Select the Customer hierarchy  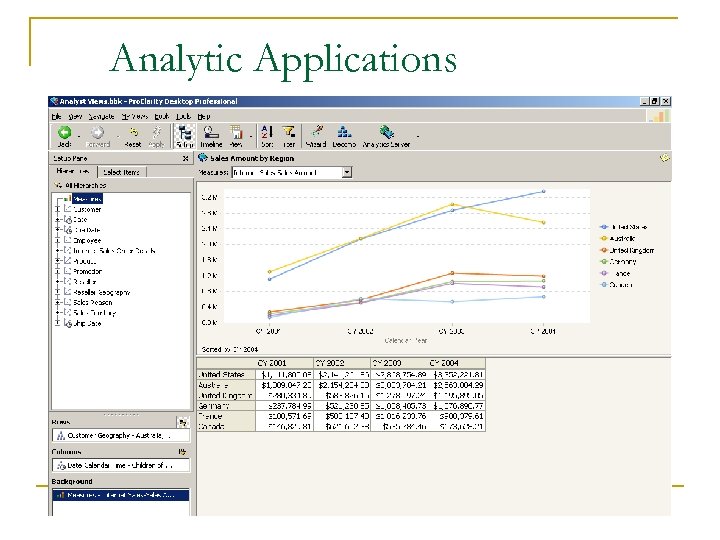pos(87,209)
